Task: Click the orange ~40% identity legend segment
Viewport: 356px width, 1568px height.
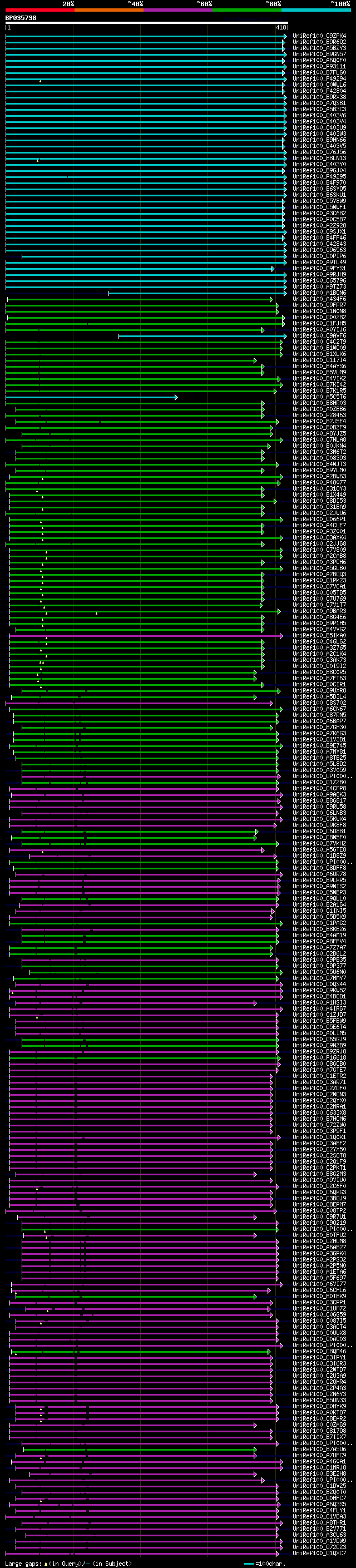Action: point(109,10)
